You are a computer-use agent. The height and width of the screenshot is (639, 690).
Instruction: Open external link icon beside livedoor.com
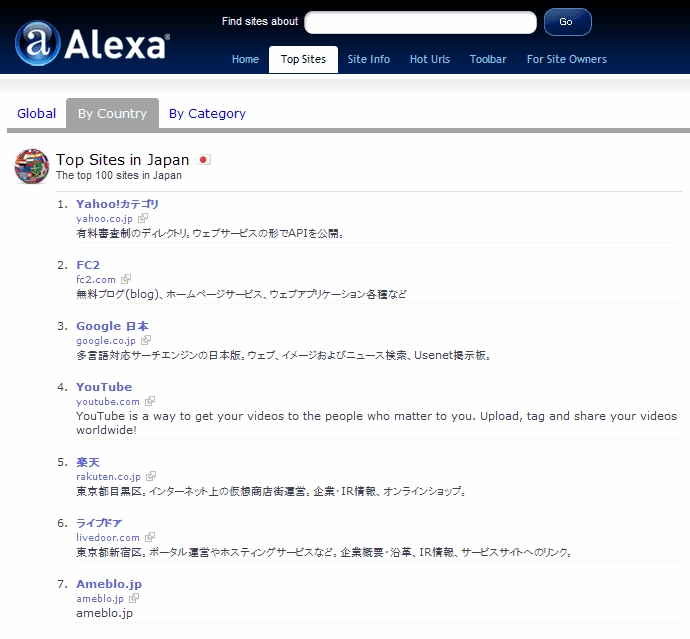[150, 537]
